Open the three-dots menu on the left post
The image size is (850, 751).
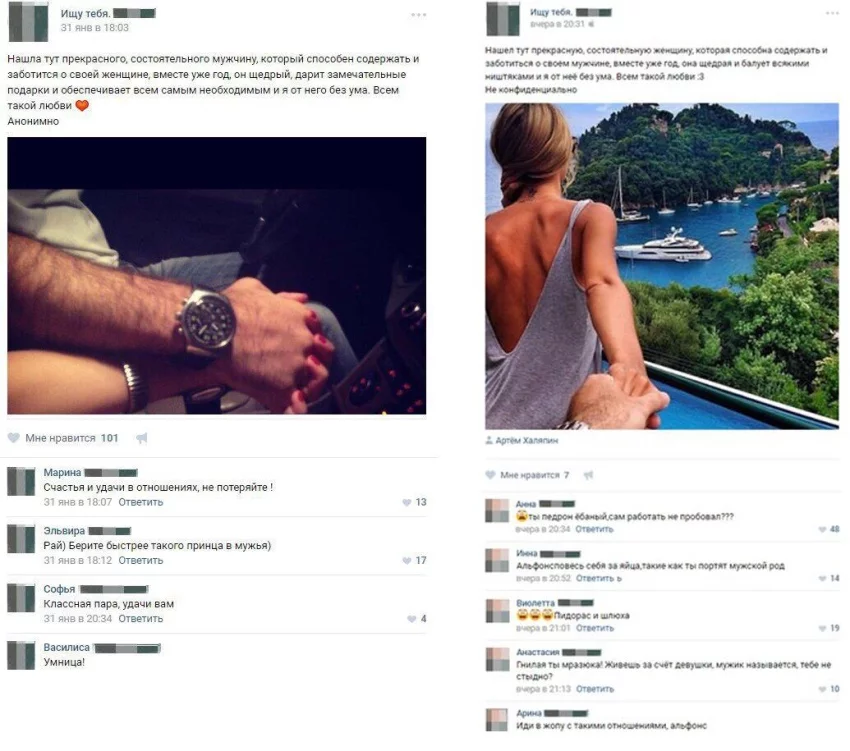[418, 15]
